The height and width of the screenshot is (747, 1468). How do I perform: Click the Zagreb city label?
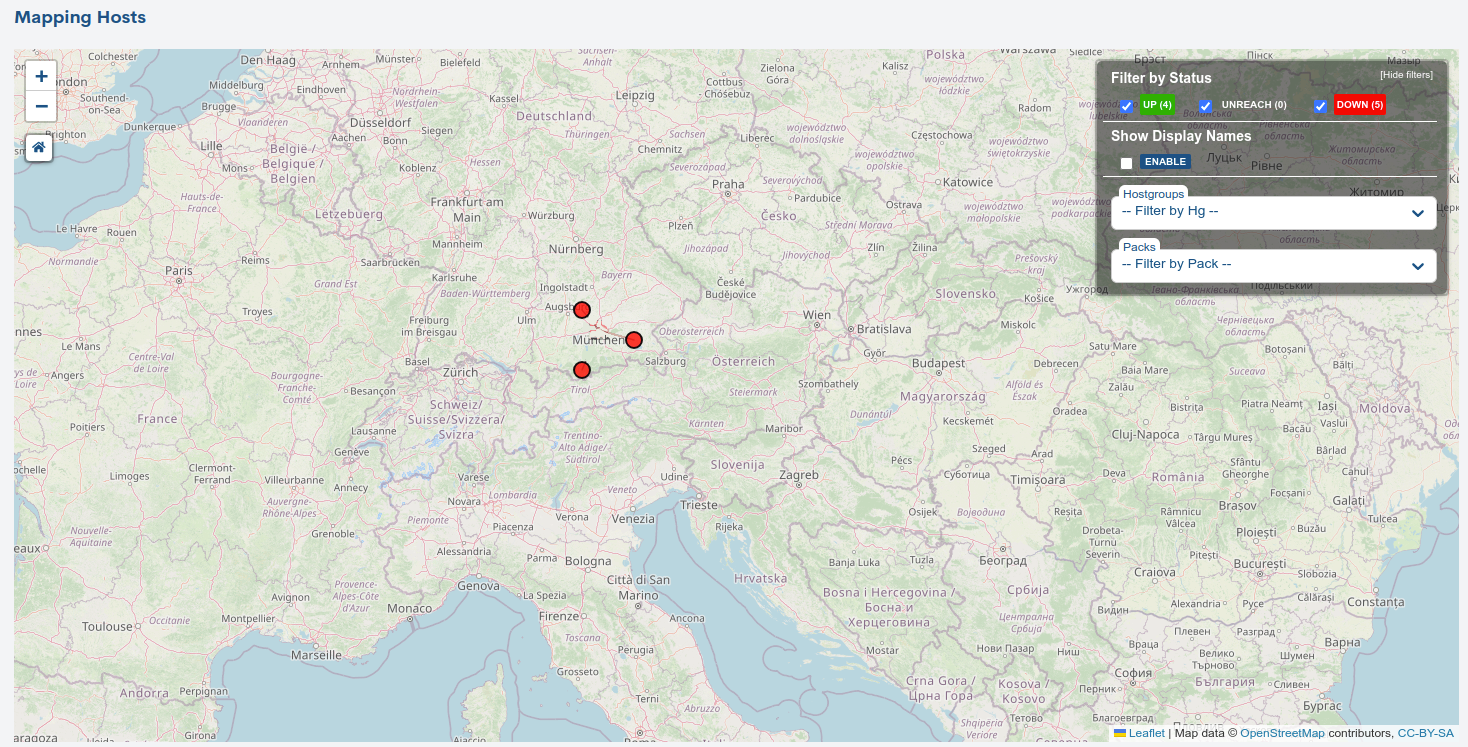[799, 475]
